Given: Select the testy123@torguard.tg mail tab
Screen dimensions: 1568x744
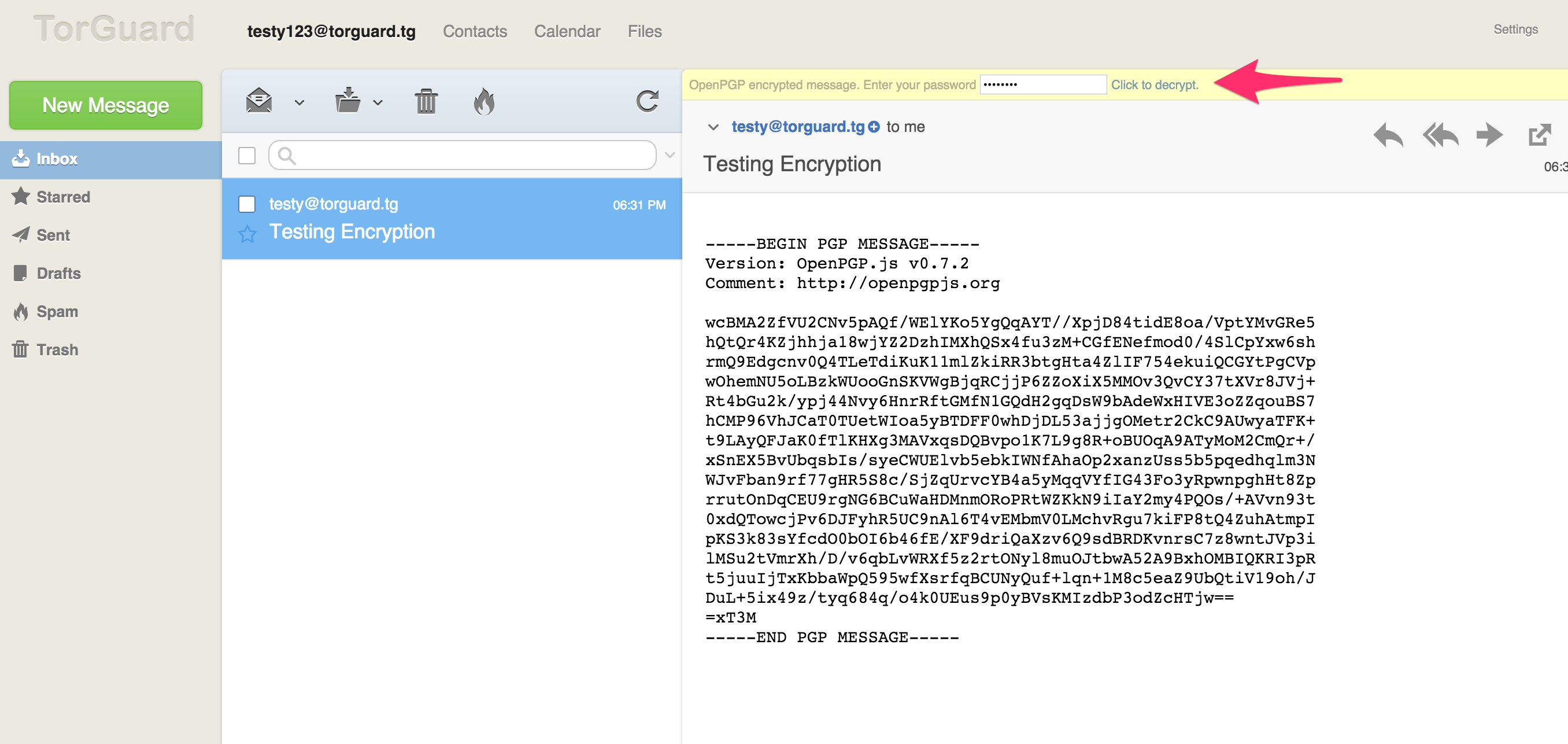Looking at the screenshot, I should point(332,31).
